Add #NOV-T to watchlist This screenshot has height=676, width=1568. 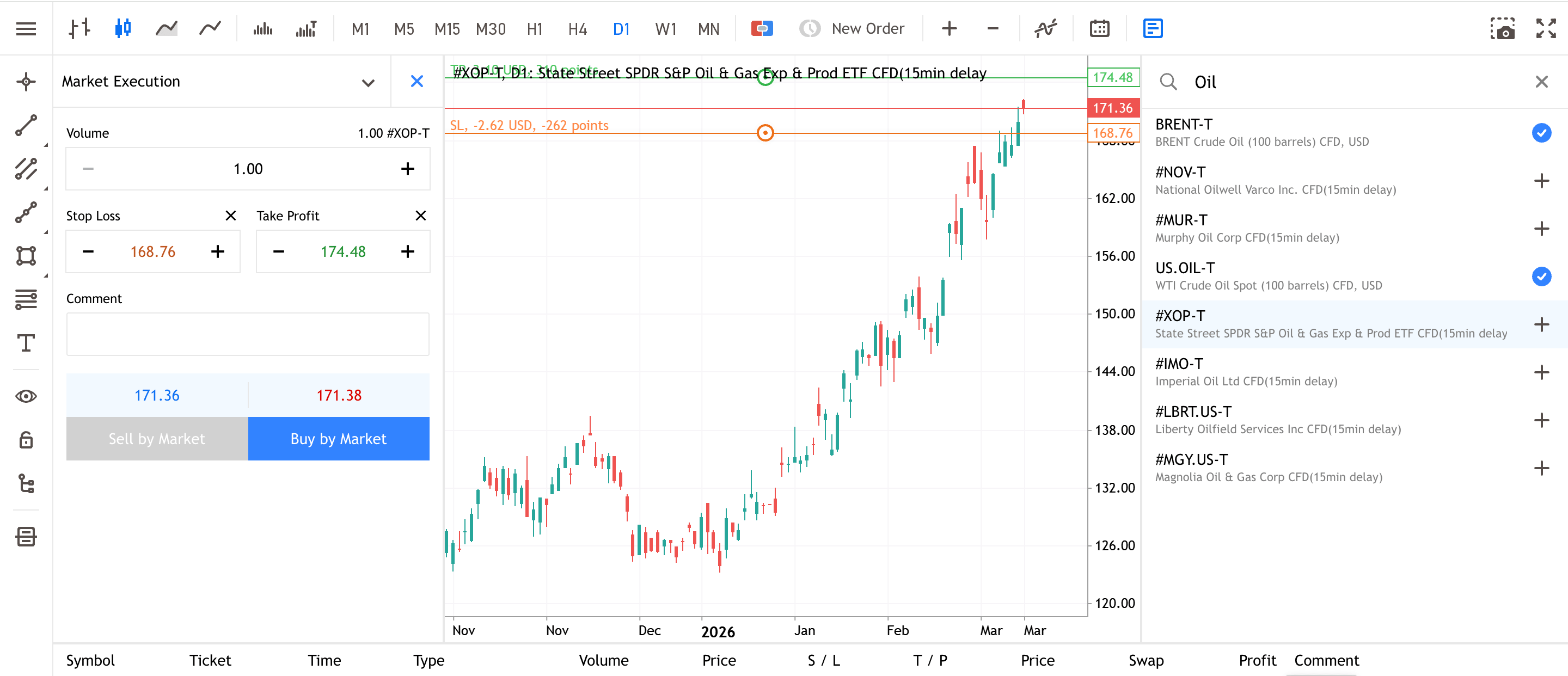coord(1541,181)
